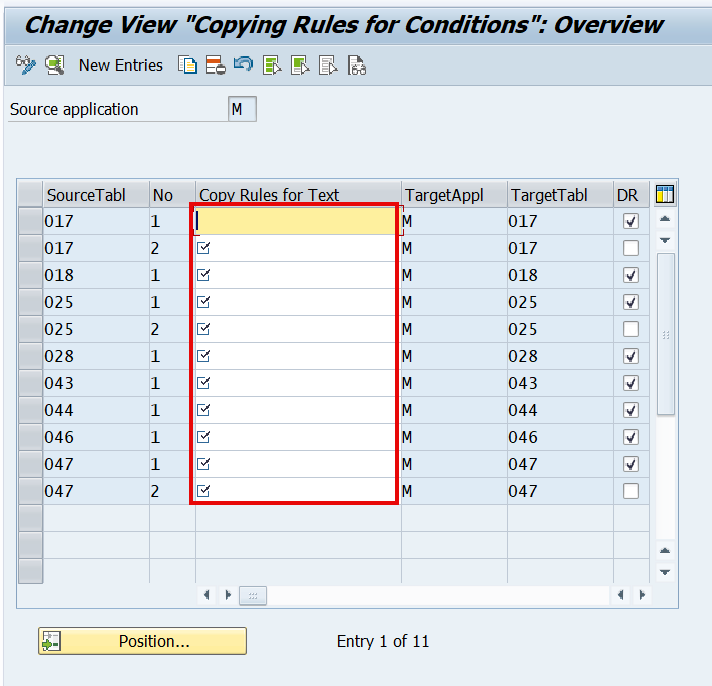Click Copy Rules check icon in row 028
The width and height of the screenshot is (712, 686).
pyautogui.click(x=203, y=356)
